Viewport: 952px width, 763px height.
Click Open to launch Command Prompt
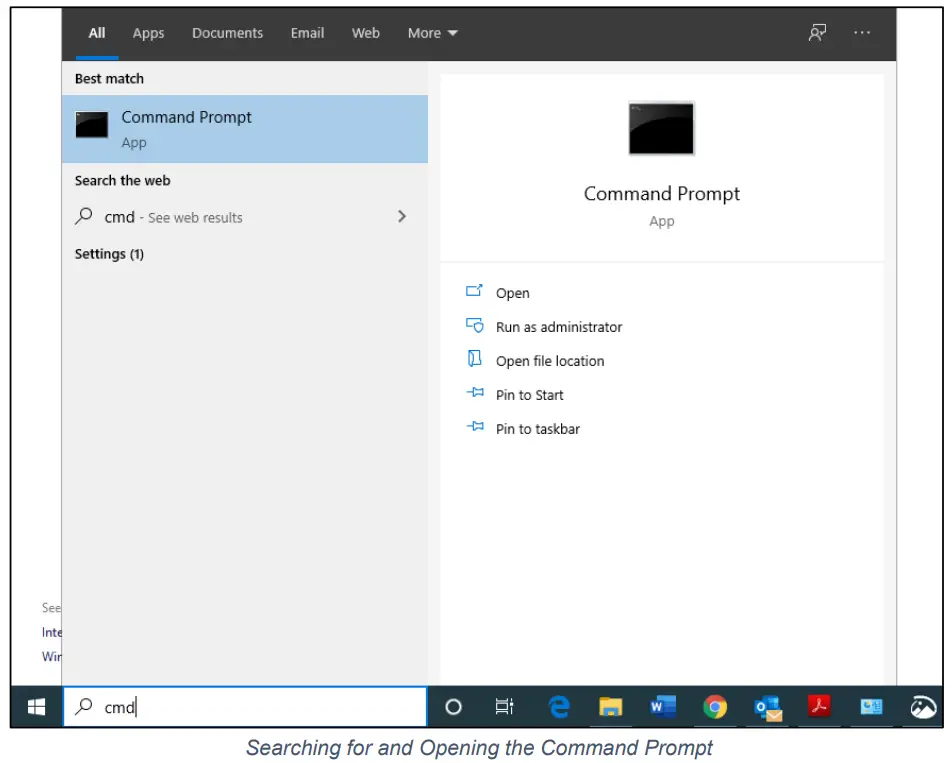512,293
